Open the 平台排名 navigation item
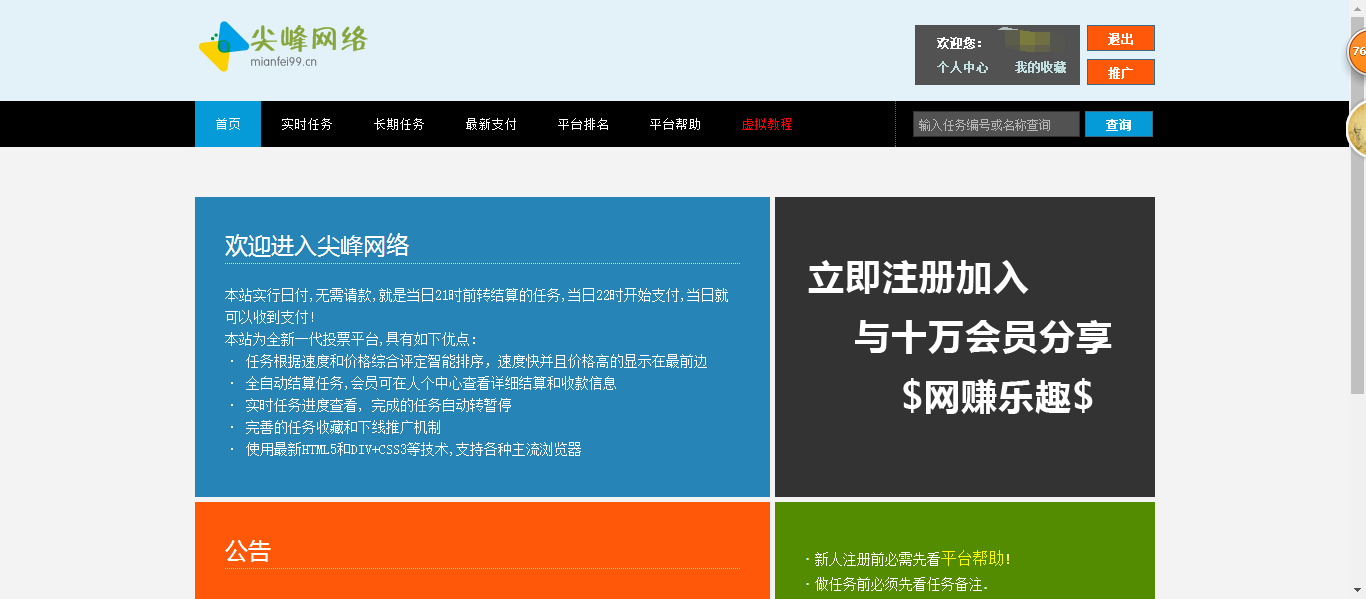This screenshot has height=599, width=1366. [581, 124]
